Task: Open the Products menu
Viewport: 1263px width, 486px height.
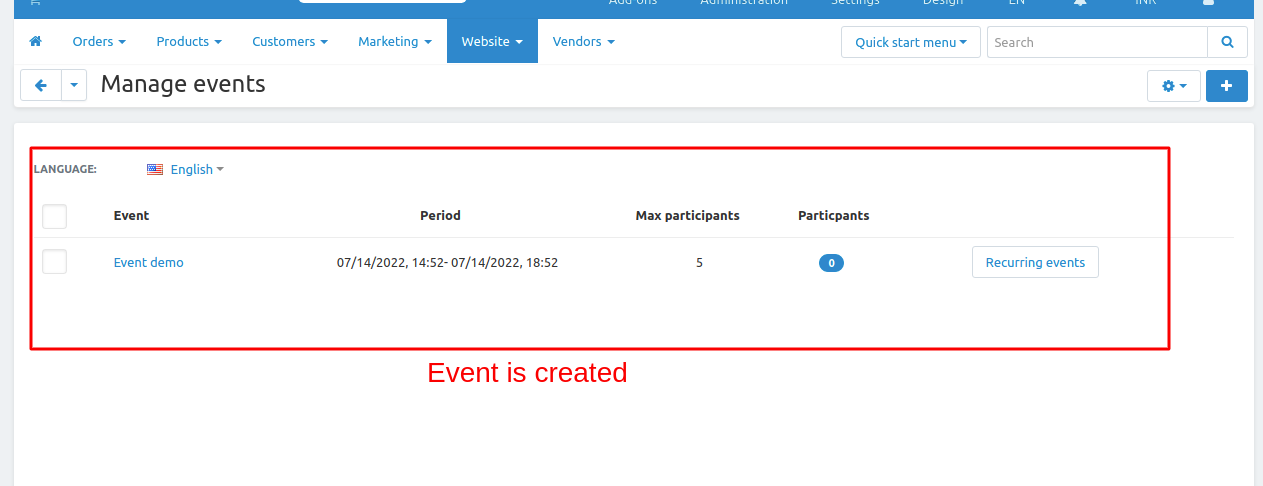Action: pyautogui.click(x=189, y=42)
